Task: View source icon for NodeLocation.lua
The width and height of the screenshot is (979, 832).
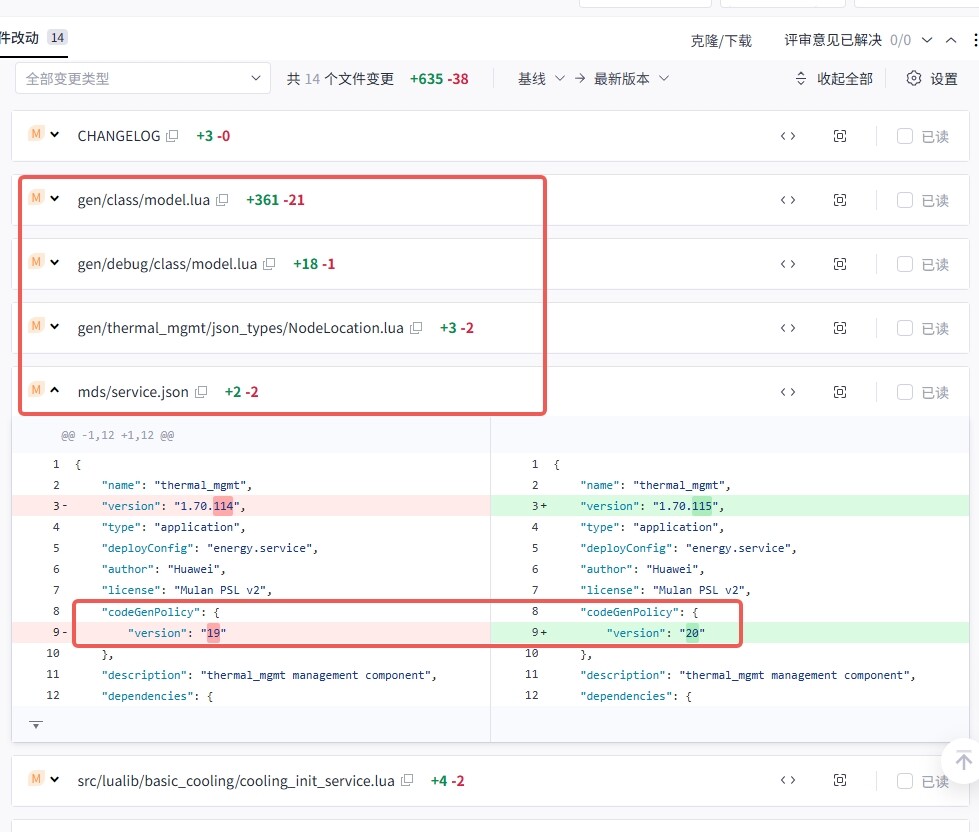Action: click(x=788, y=328)
